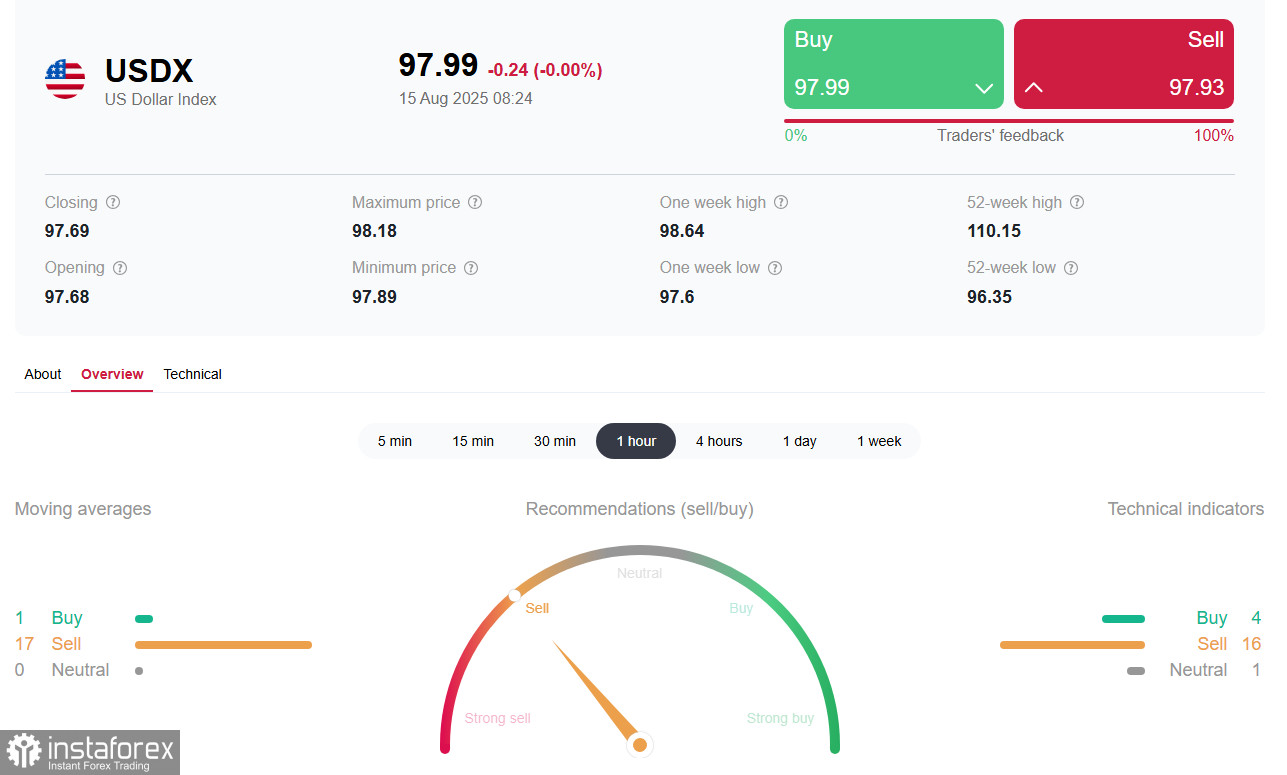Click the US flag icon beside USDX
1287x775 pixels.
click(x=65, y=79)
